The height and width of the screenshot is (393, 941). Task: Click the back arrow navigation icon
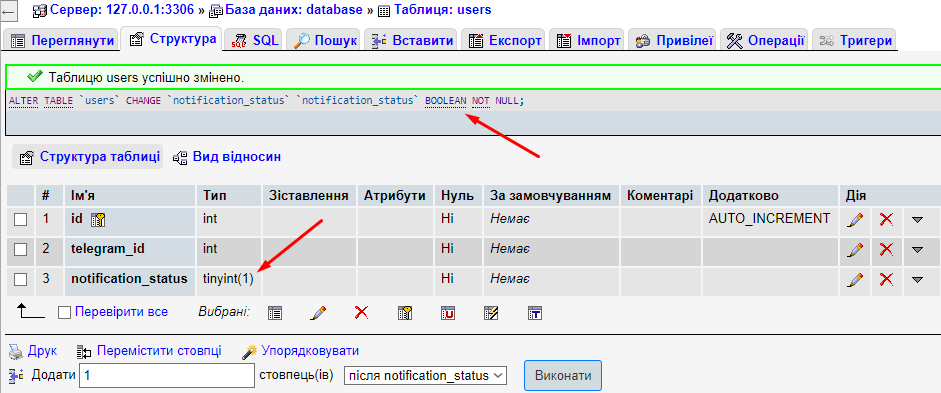coord(9,10)
